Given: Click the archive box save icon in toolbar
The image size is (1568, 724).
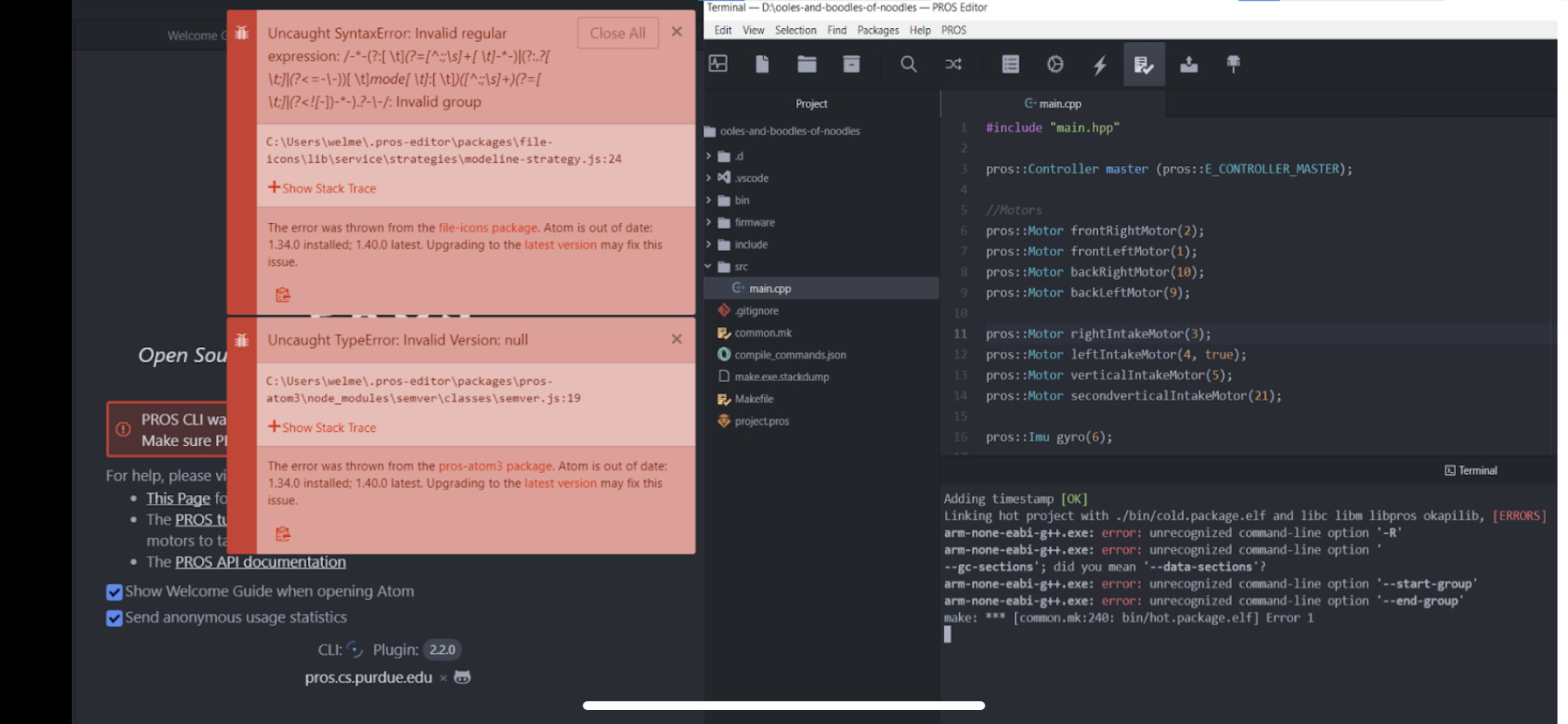Looking at the screenshot, I should pos(851,64).
